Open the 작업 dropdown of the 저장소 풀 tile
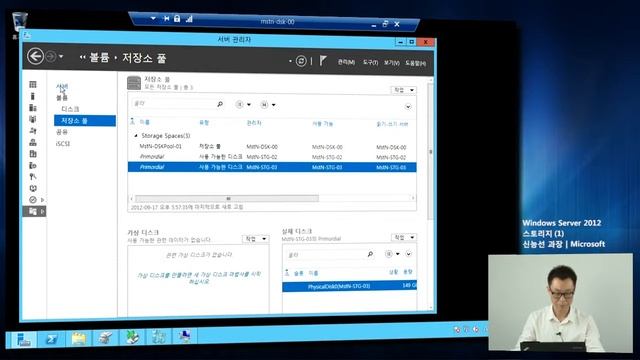 point(404,90)
